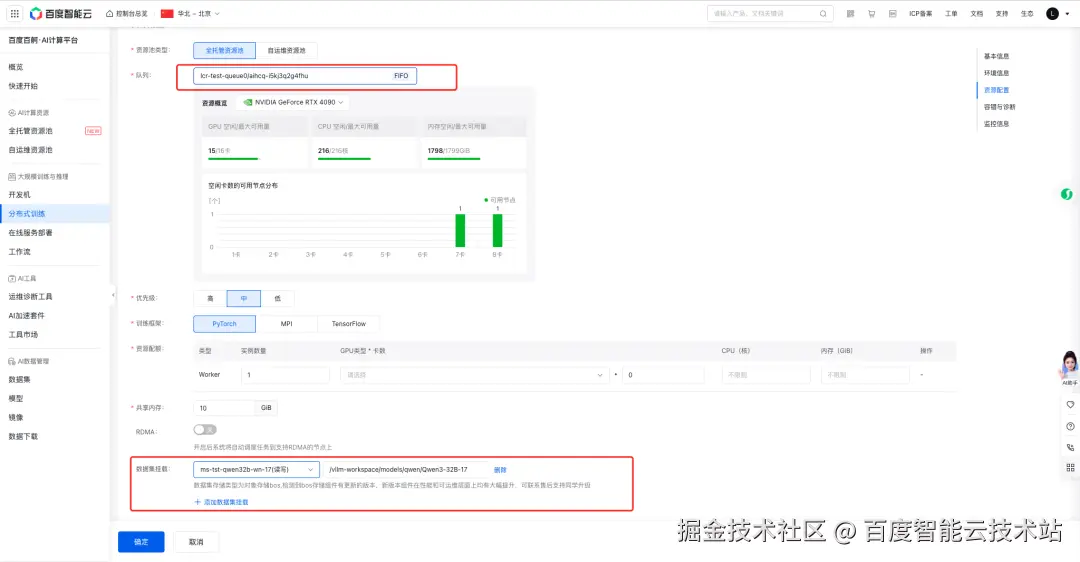Click the Baidu AI Cloud logo
Image resolution: width=1080 pixels, height=562 pixels.
click(x=61, y=13)
